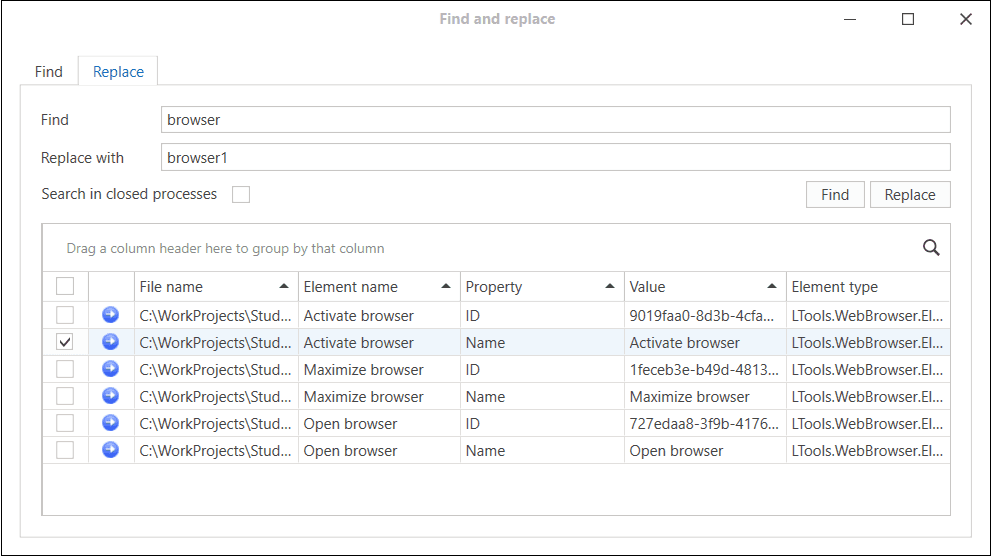This screenshot has width=991, height=557.
Task: Switch to the Find tab
Action: pos(49,72)
